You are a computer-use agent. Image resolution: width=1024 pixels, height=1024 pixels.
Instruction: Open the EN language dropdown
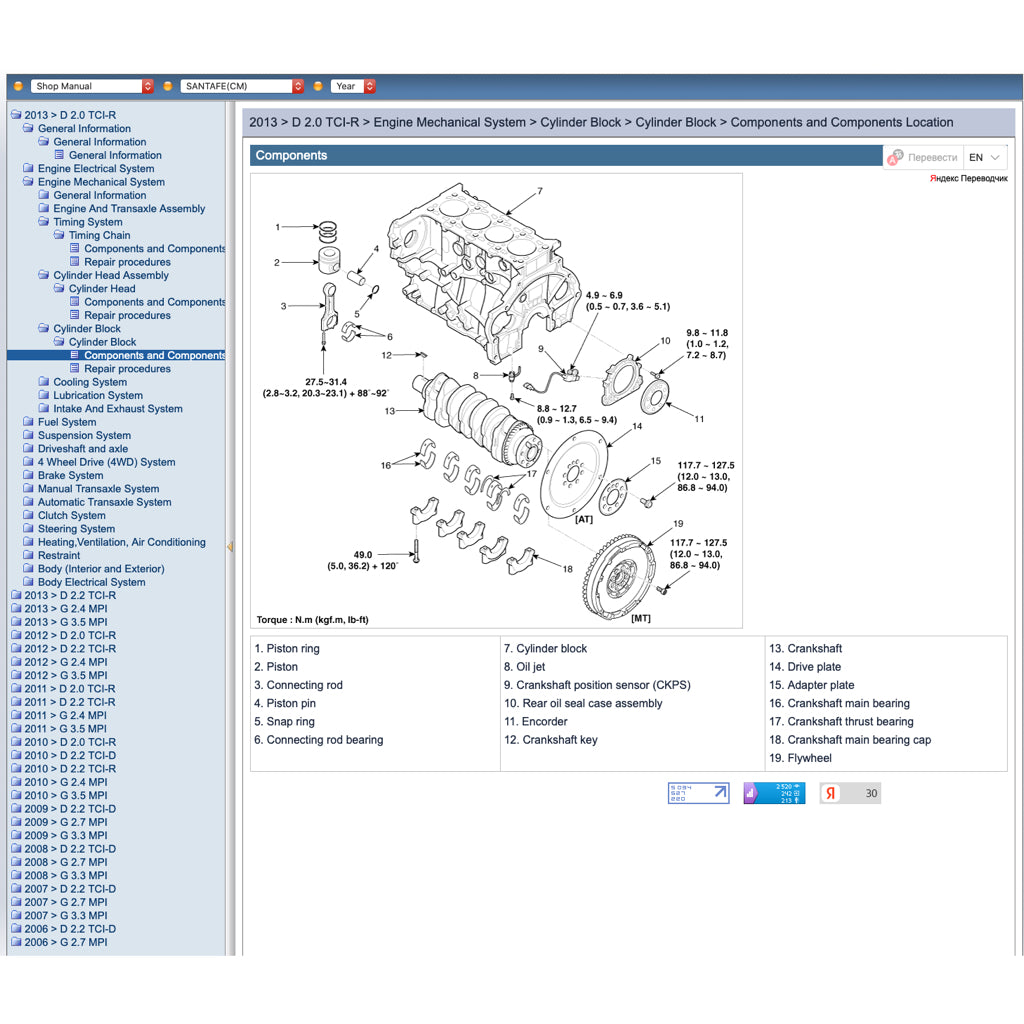[x=985, y=157]
